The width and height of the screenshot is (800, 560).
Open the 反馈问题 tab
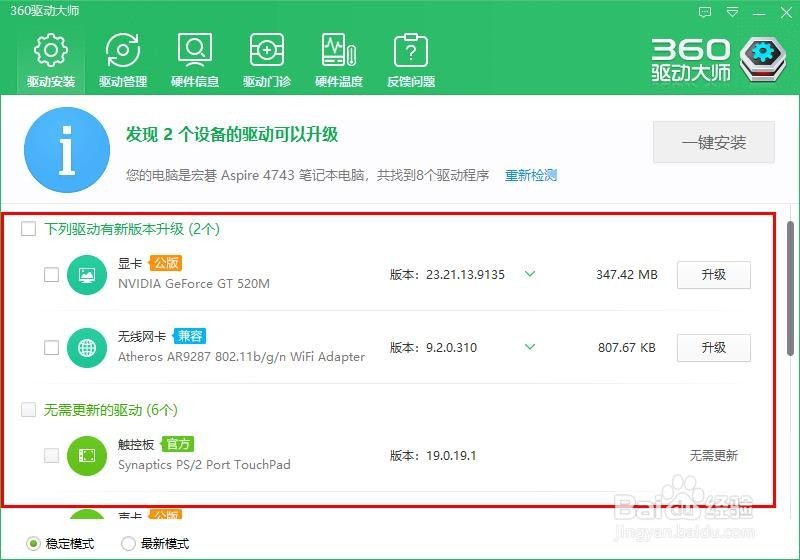(411, 61)
